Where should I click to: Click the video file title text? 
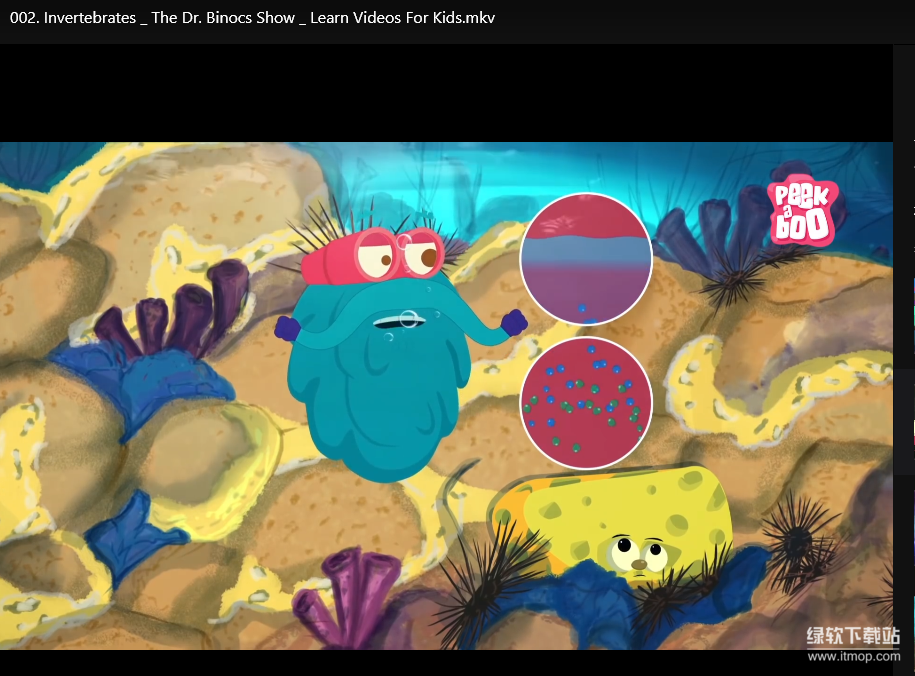click(x=252, y=18)
